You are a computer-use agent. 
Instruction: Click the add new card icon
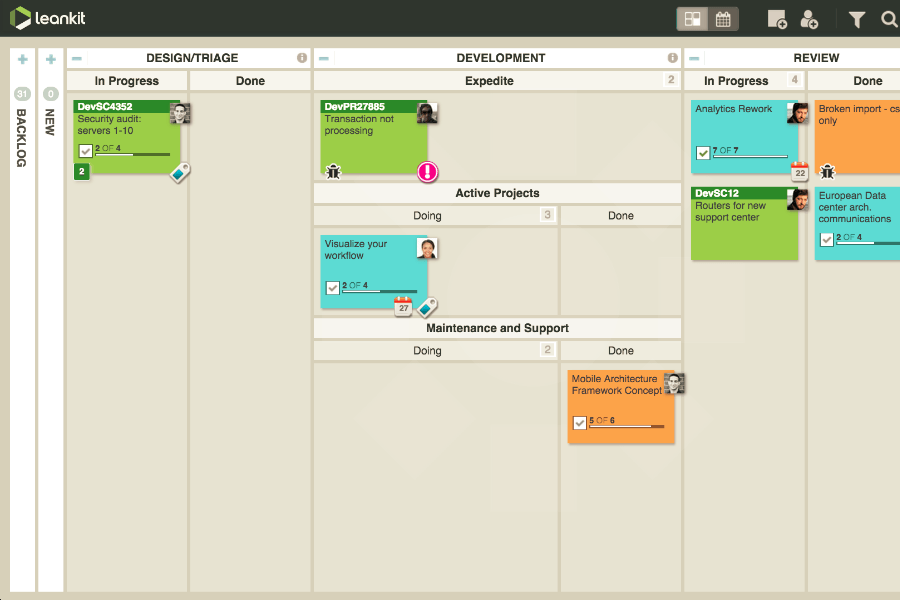click(777, 19)
